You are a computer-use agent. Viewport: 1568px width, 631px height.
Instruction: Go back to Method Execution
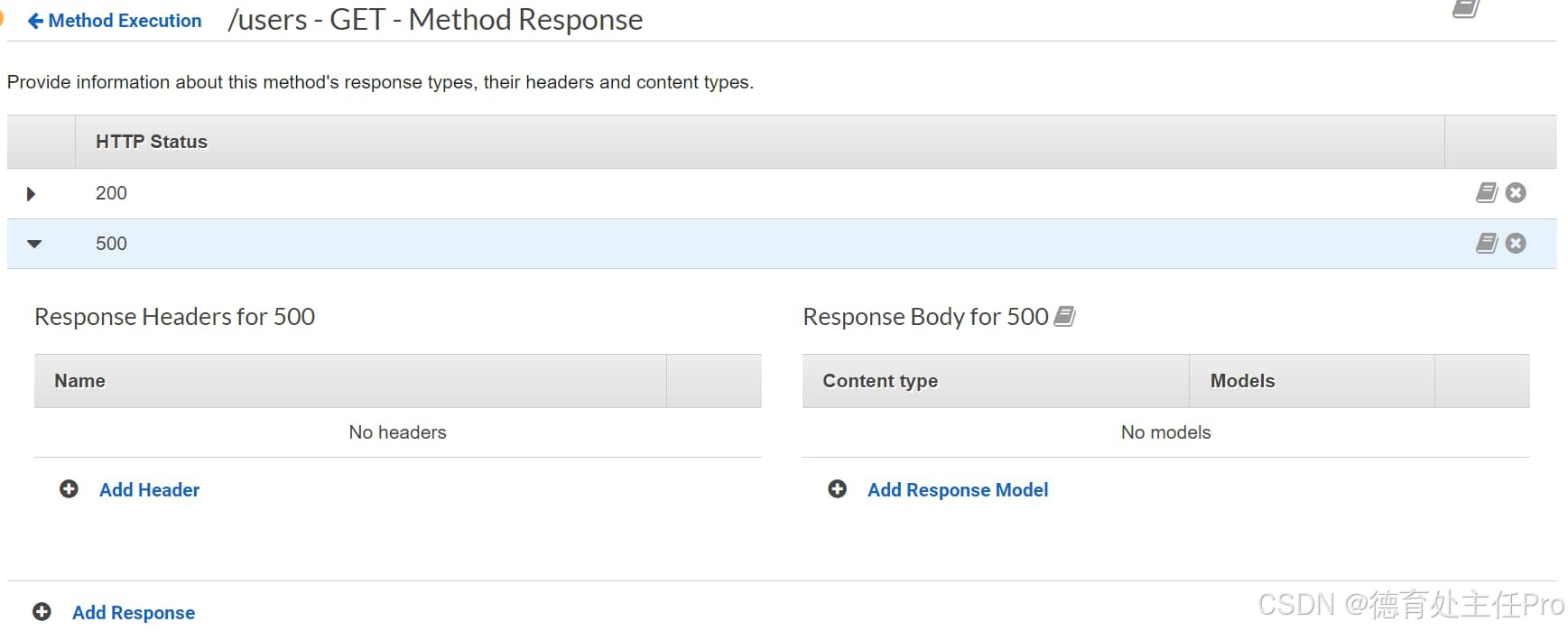point(115,21)
